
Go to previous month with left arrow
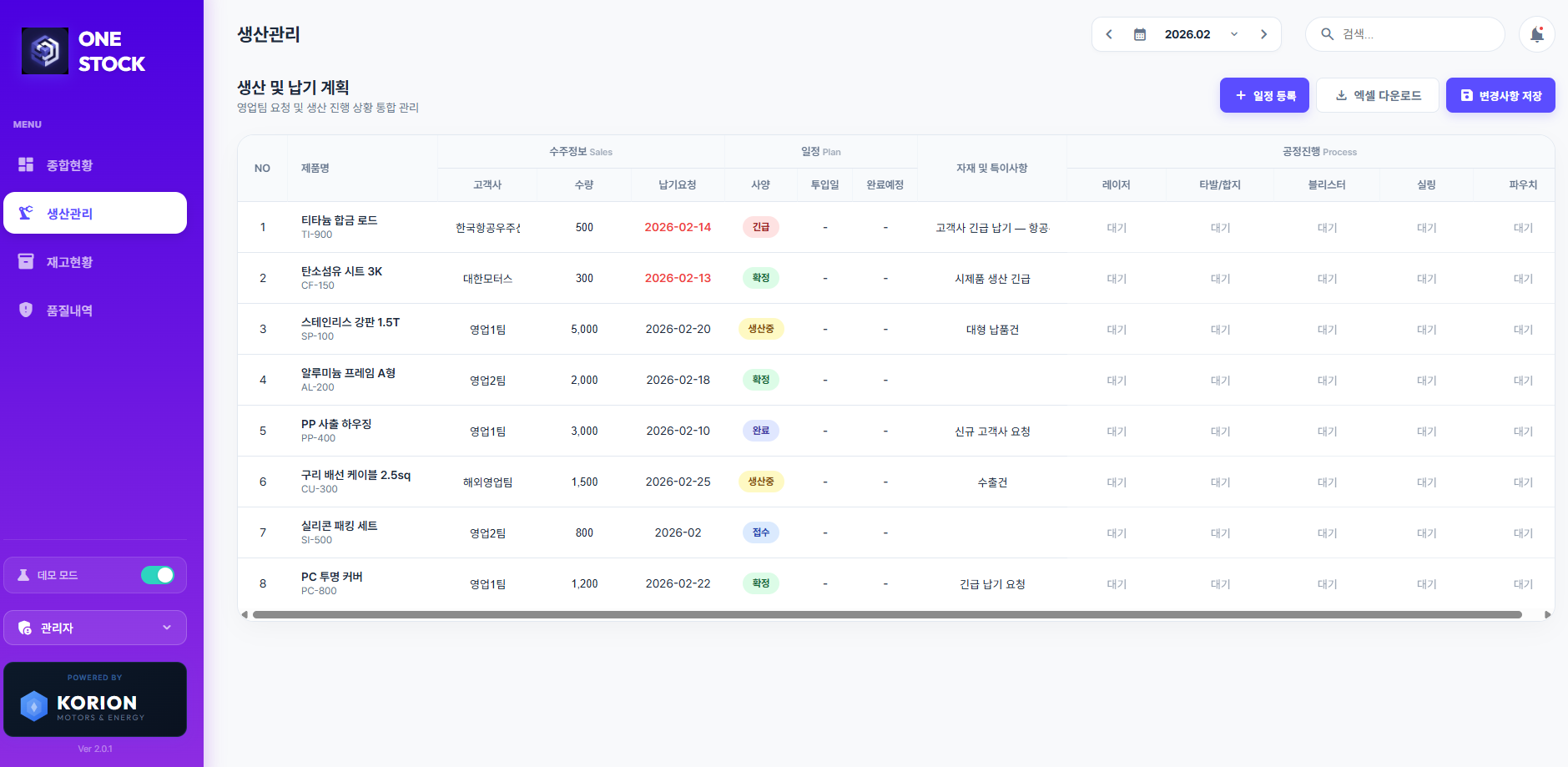tap(1109, 34)
